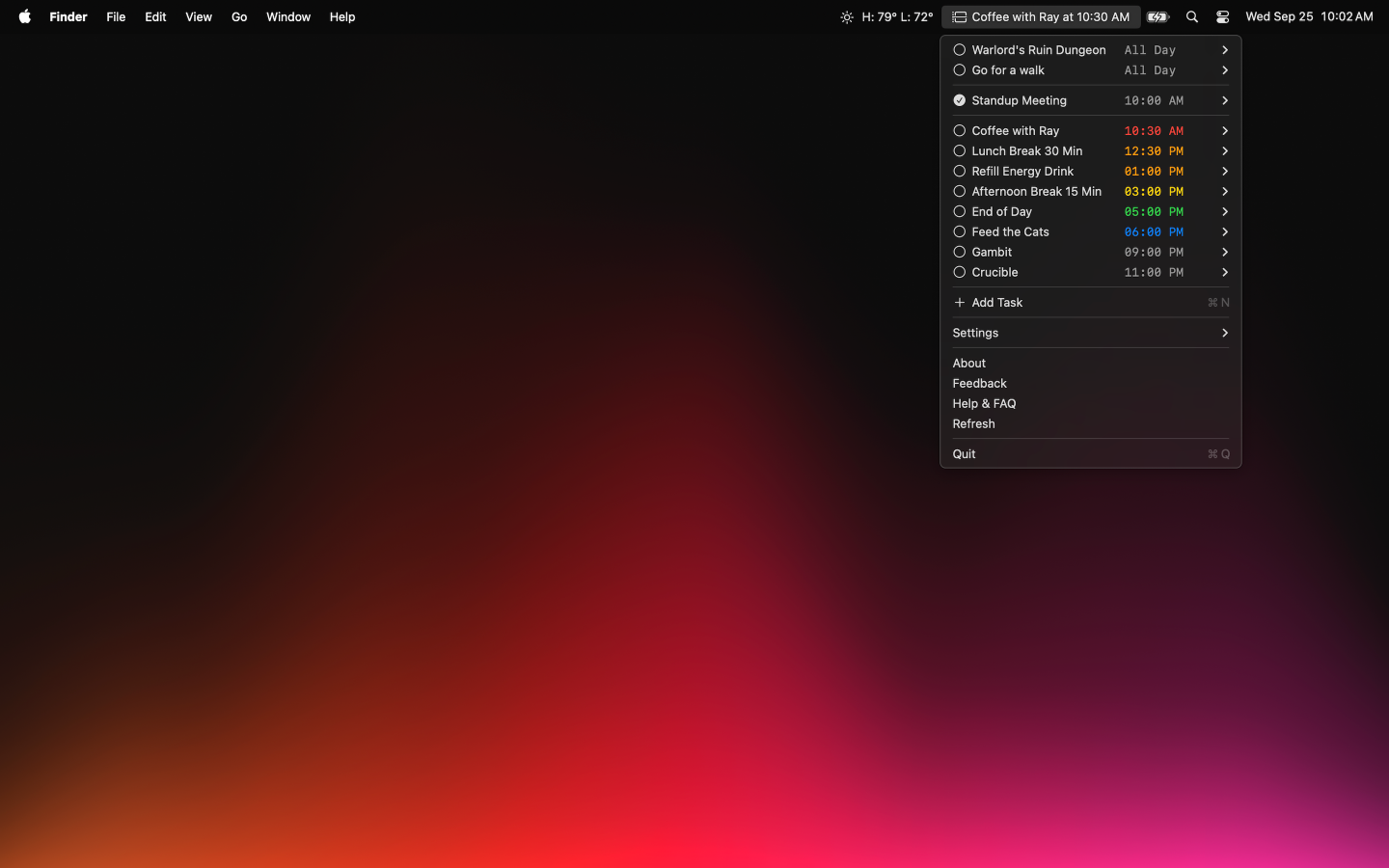1389x868 pixels.
Task: Uncheck the completed Standup Meeting checkmark
Action: [x=959, y=100]
